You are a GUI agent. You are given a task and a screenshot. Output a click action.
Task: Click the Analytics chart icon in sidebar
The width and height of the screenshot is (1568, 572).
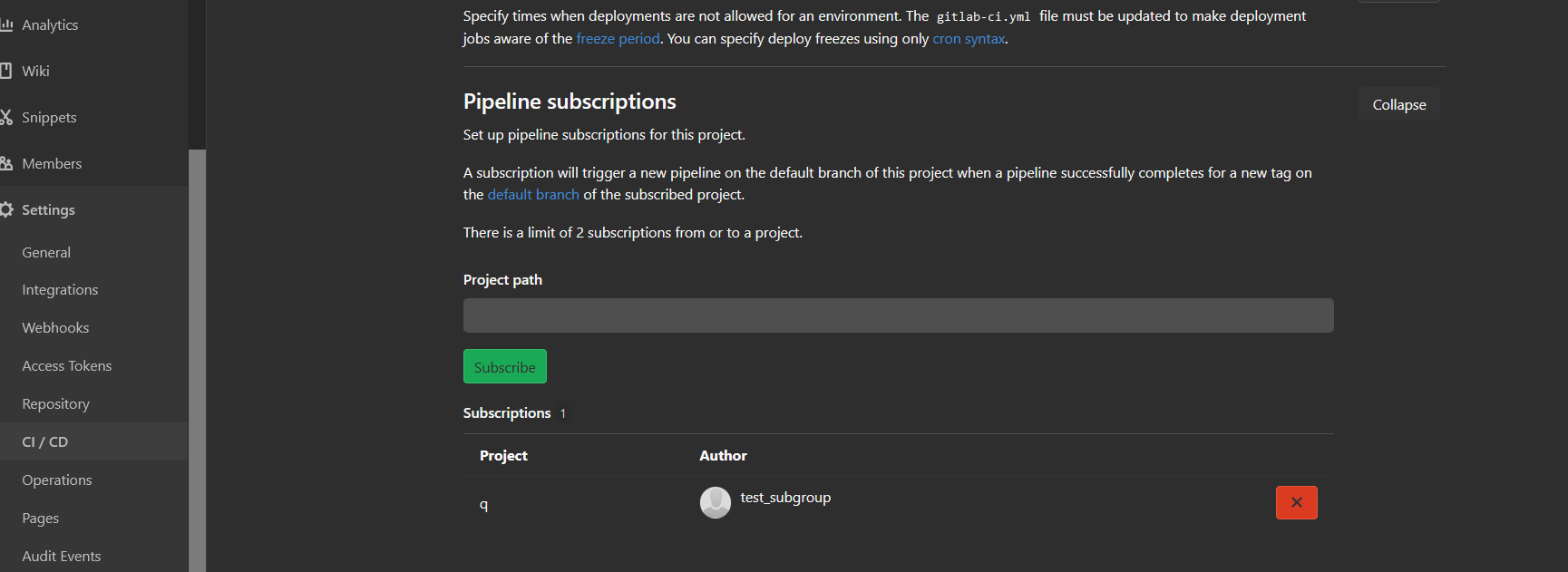coord(6,25)
